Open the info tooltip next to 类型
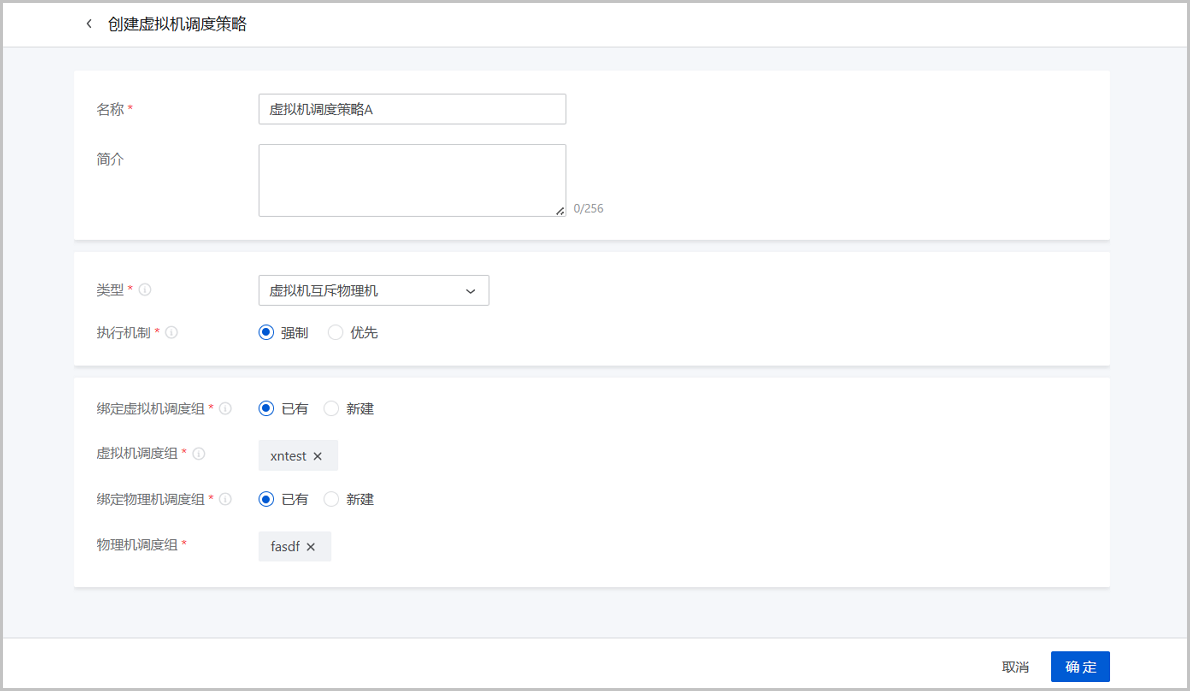1190x691 pixels. coord(145,289)
